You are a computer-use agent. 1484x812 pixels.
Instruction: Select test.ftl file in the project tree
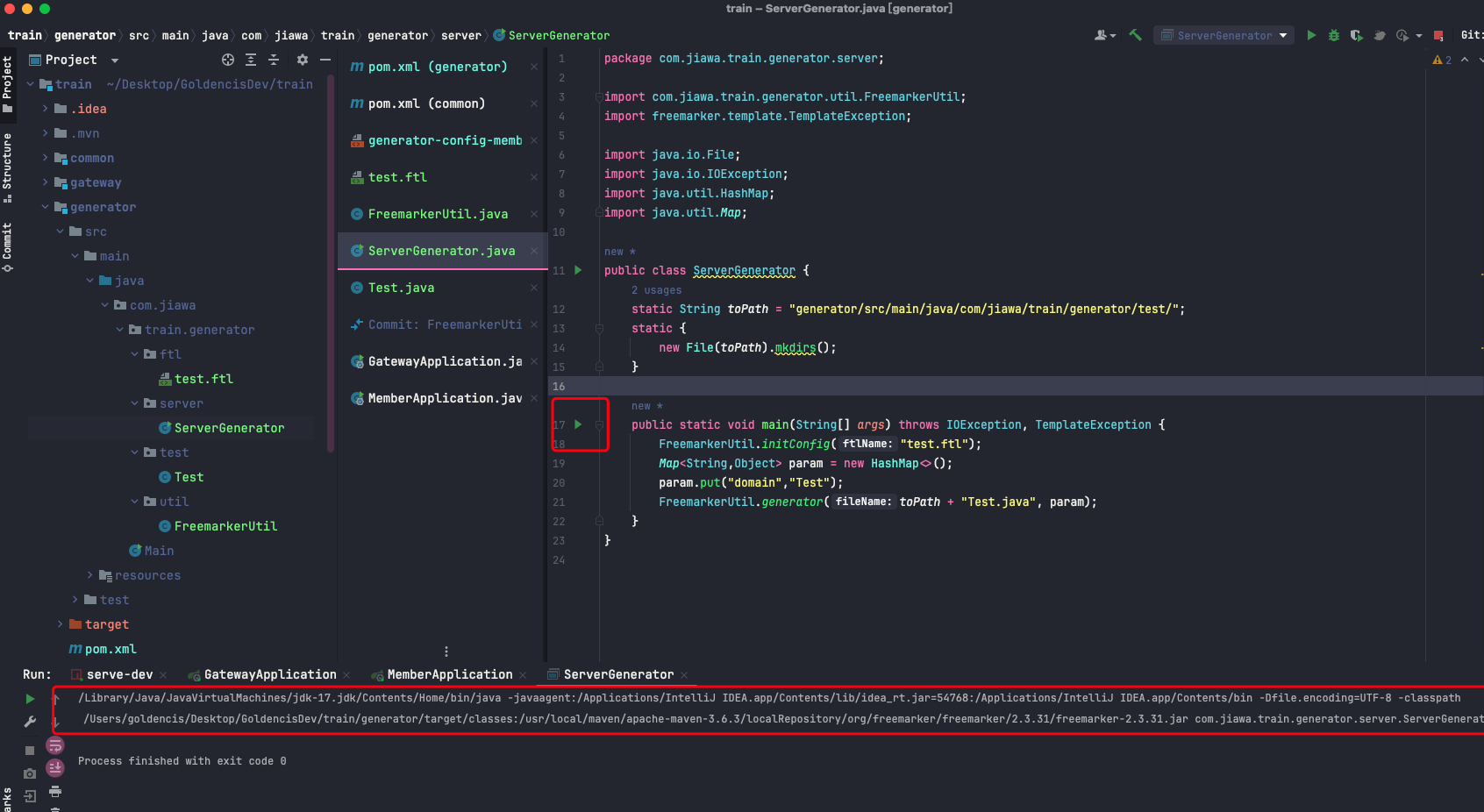[196, 379]
